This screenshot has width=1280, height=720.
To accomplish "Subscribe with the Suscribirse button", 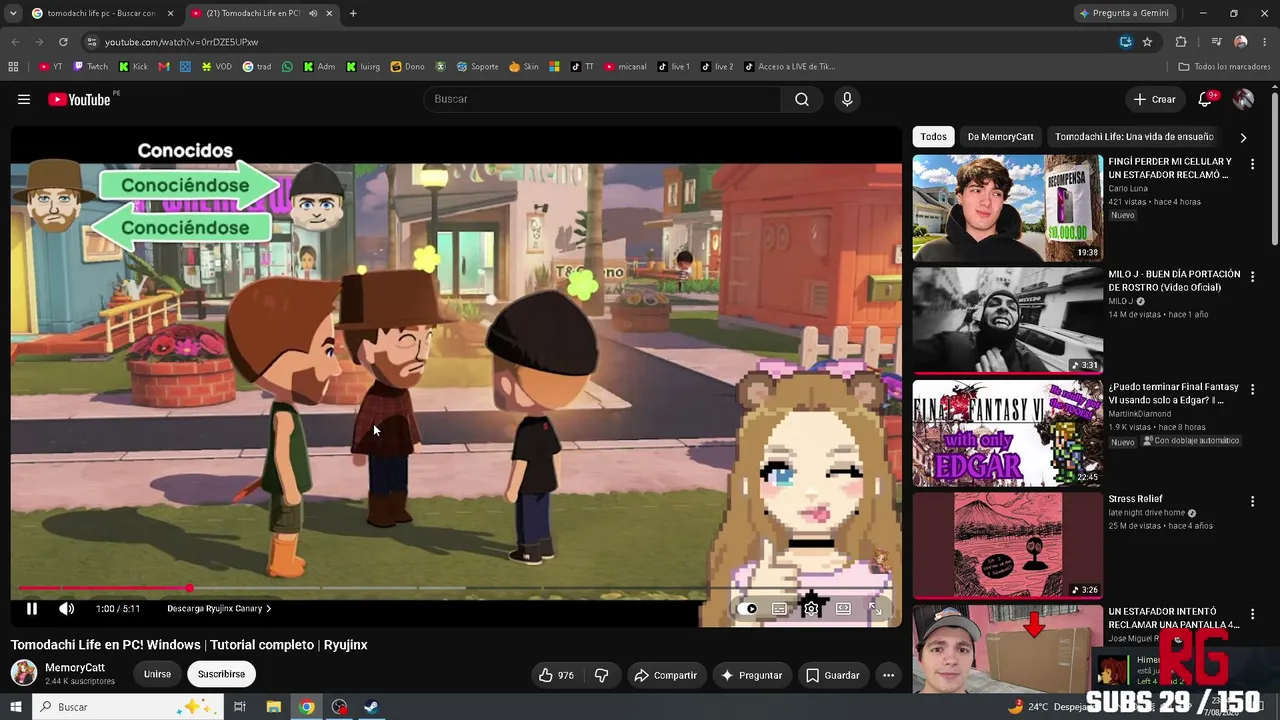I will pos(221,674).
